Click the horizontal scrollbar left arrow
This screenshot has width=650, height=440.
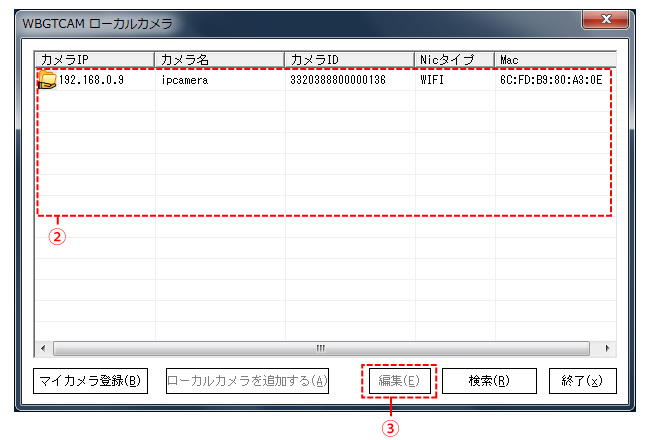click(x=43, y=348)
